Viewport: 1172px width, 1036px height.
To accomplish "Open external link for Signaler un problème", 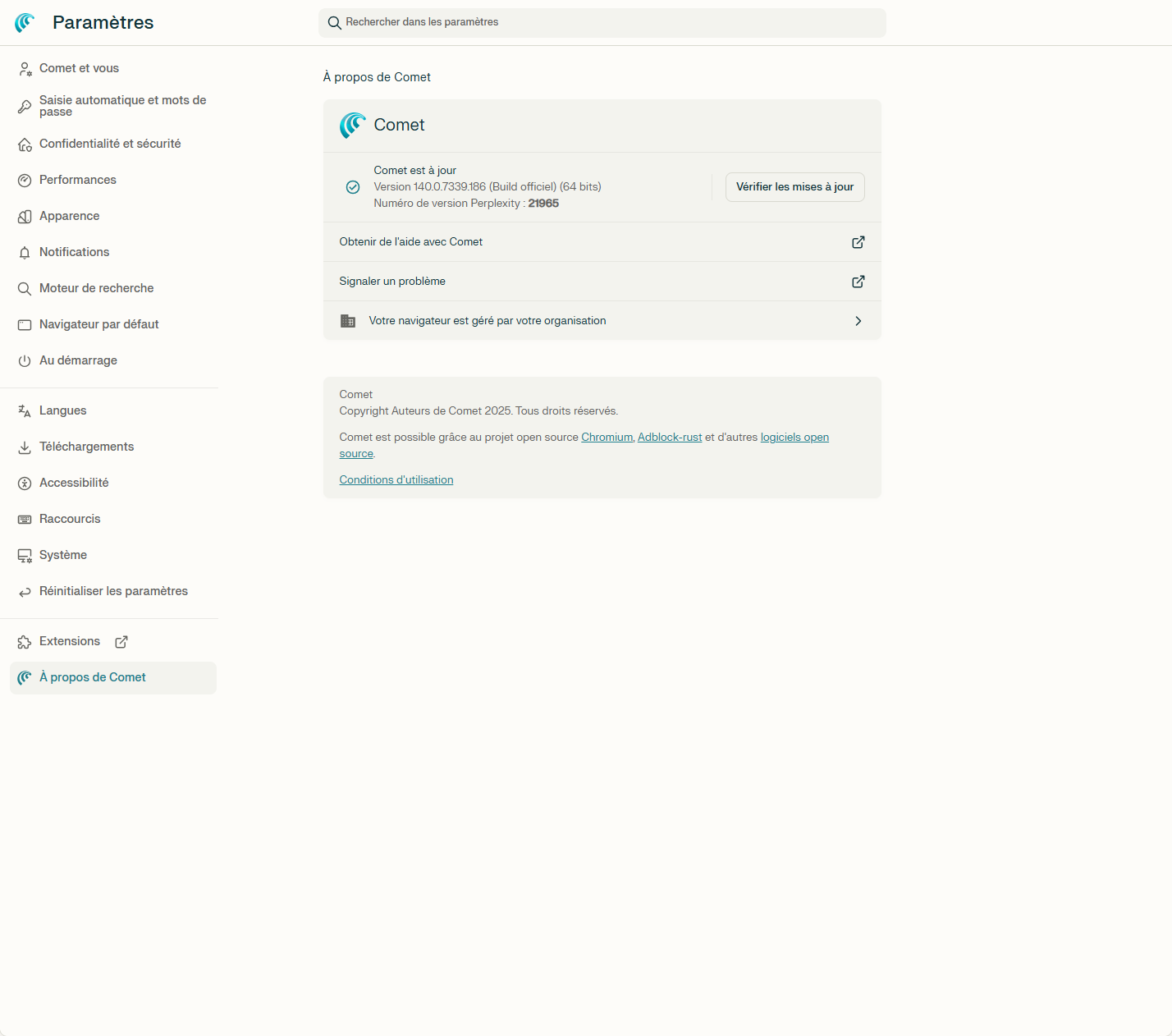I will point(858,281).
